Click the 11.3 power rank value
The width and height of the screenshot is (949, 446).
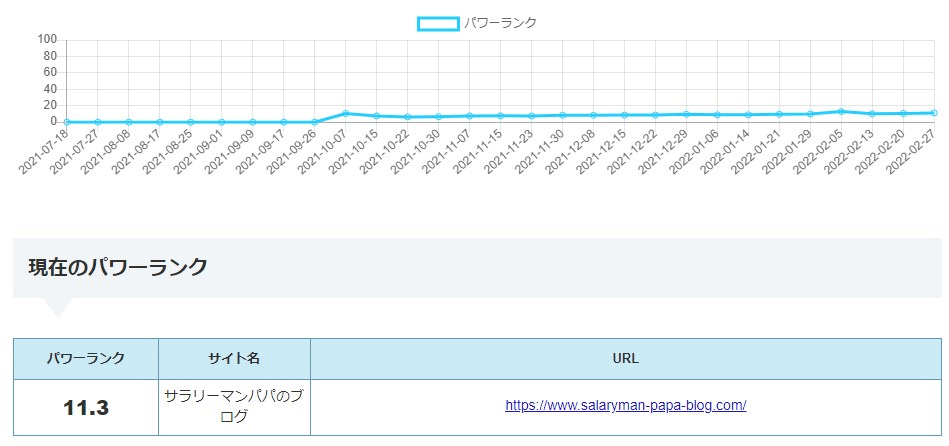pos(86,407)
